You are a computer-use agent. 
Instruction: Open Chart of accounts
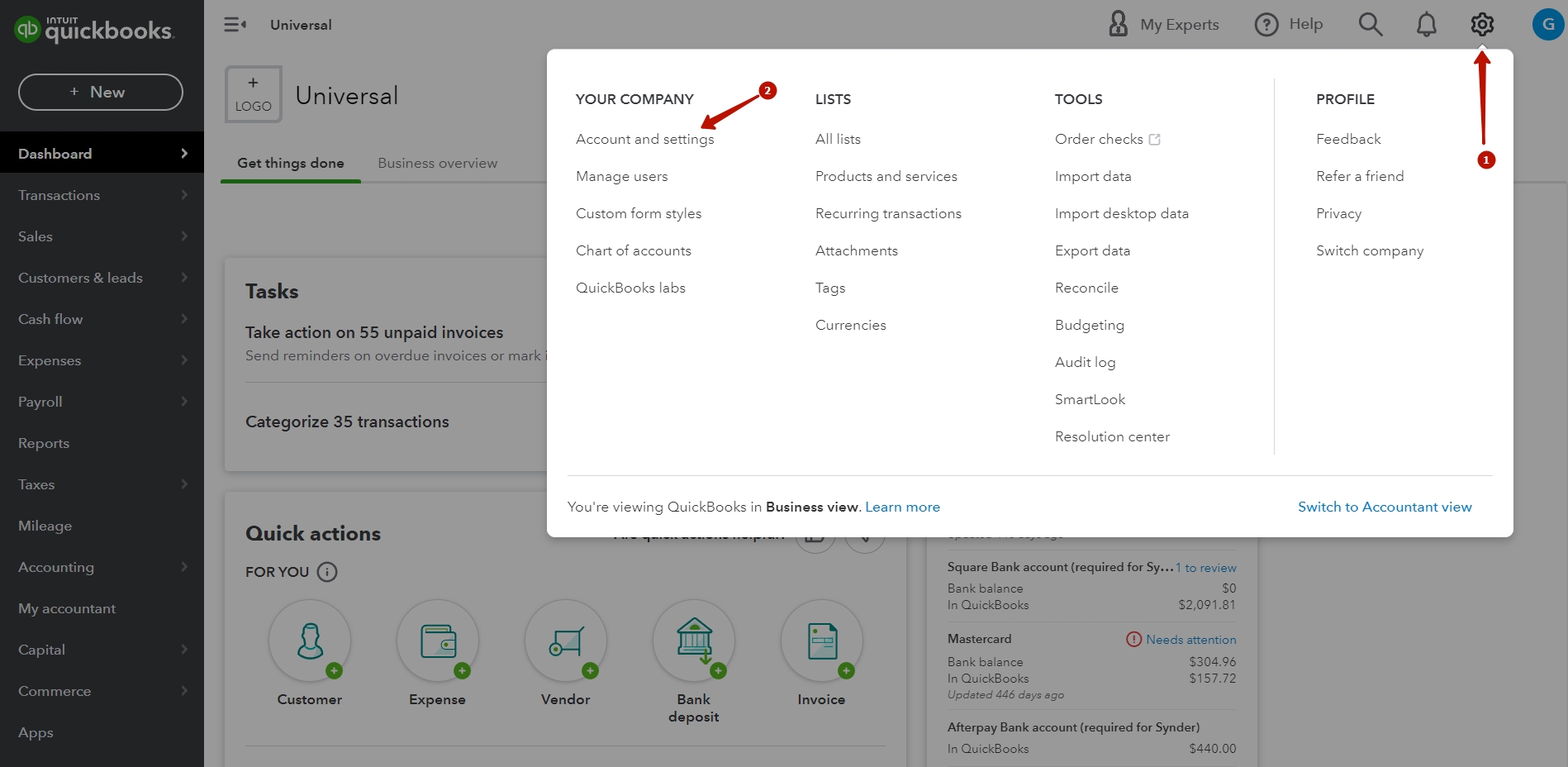point(634,250)
